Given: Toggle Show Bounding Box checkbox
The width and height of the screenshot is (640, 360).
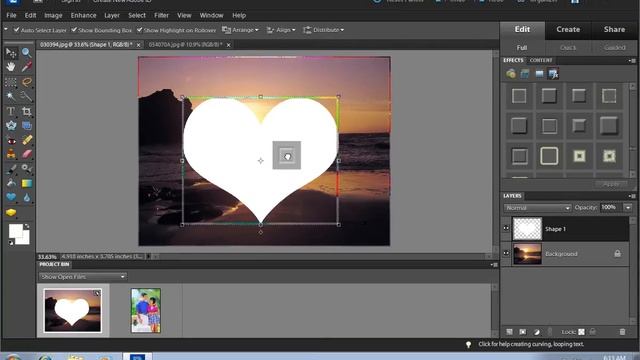Looking at the screenshot, I should (74, 30).
